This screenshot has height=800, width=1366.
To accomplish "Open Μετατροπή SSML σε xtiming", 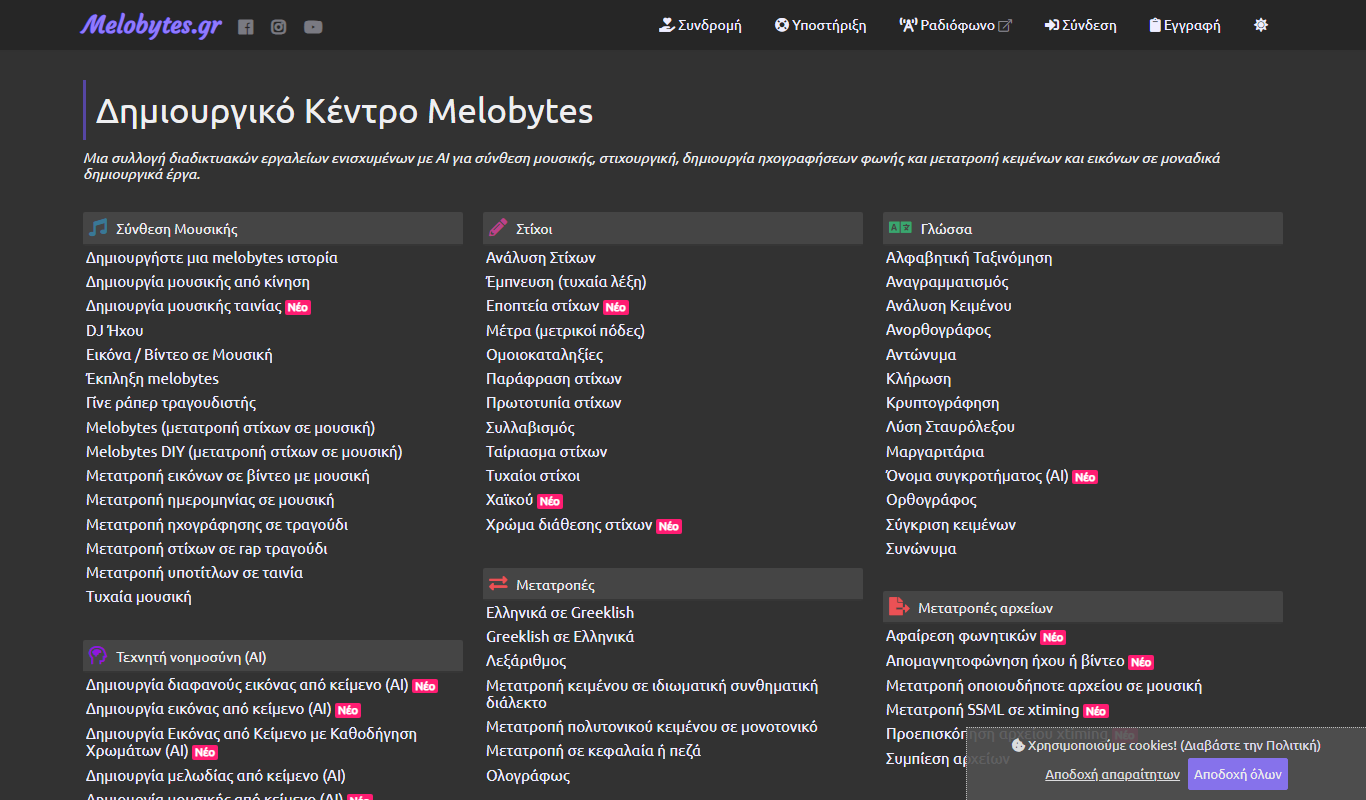I will click(983, 710).
